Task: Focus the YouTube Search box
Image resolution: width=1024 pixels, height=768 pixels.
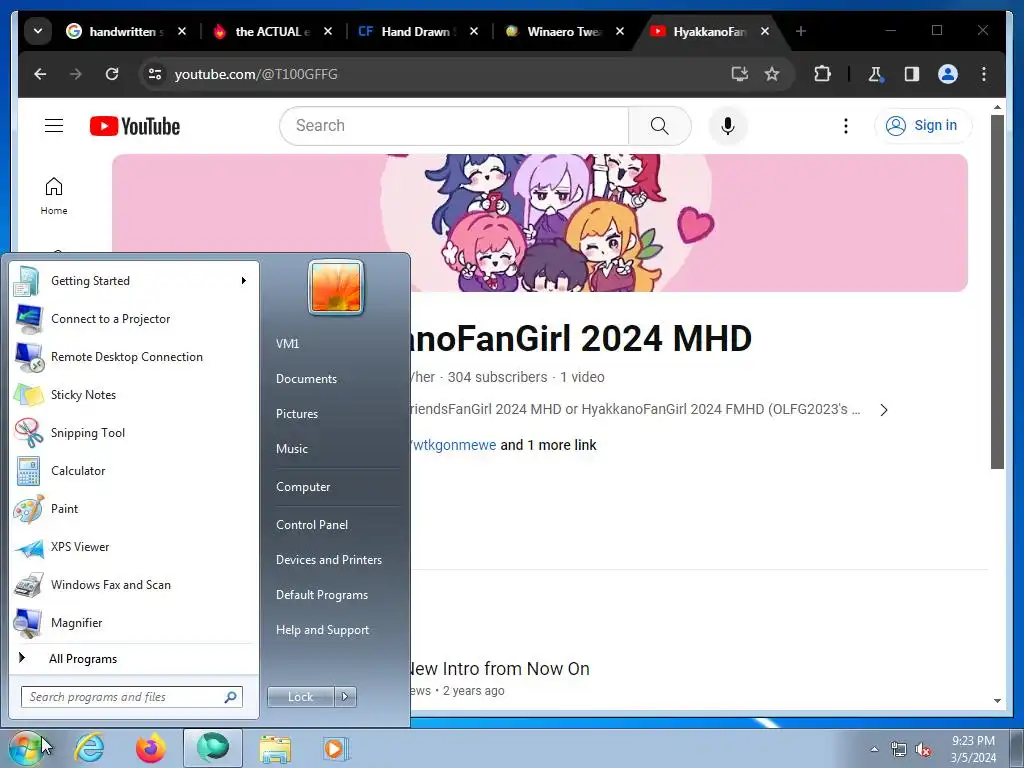Action: click(x=454, y=125)
